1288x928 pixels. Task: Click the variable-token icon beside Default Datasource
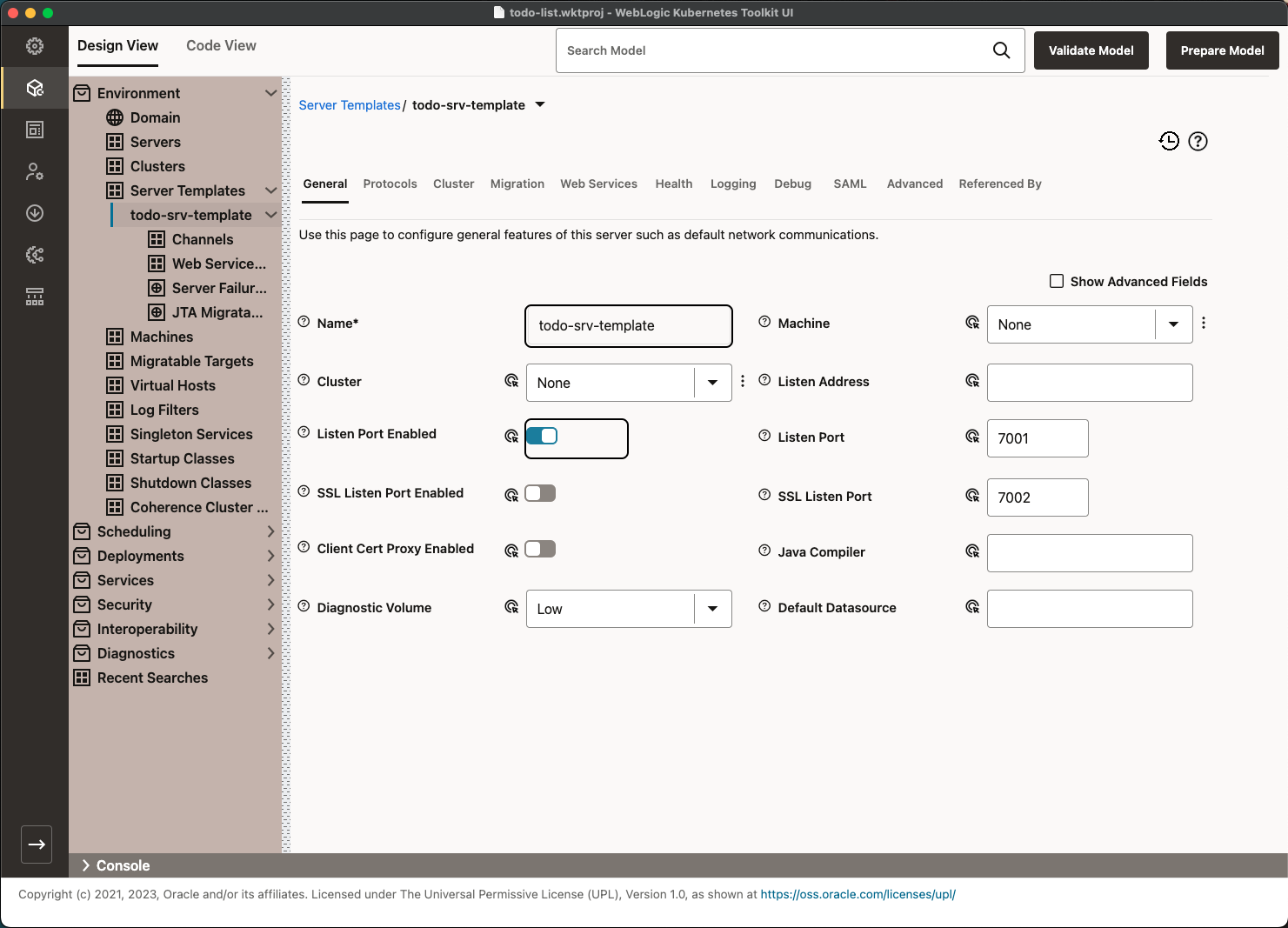click(972, 607)
